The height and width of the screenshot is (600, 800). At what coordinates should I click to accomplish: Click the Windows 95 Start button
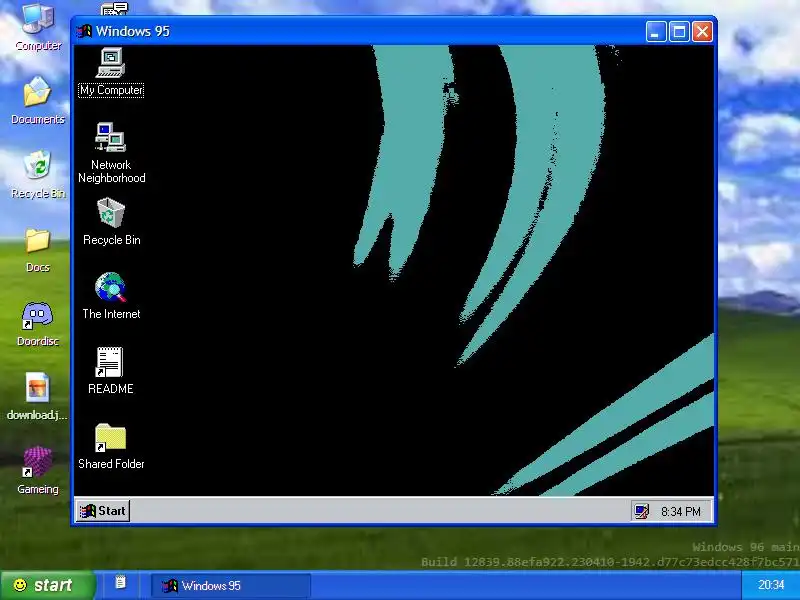click(x=103, y=511)
